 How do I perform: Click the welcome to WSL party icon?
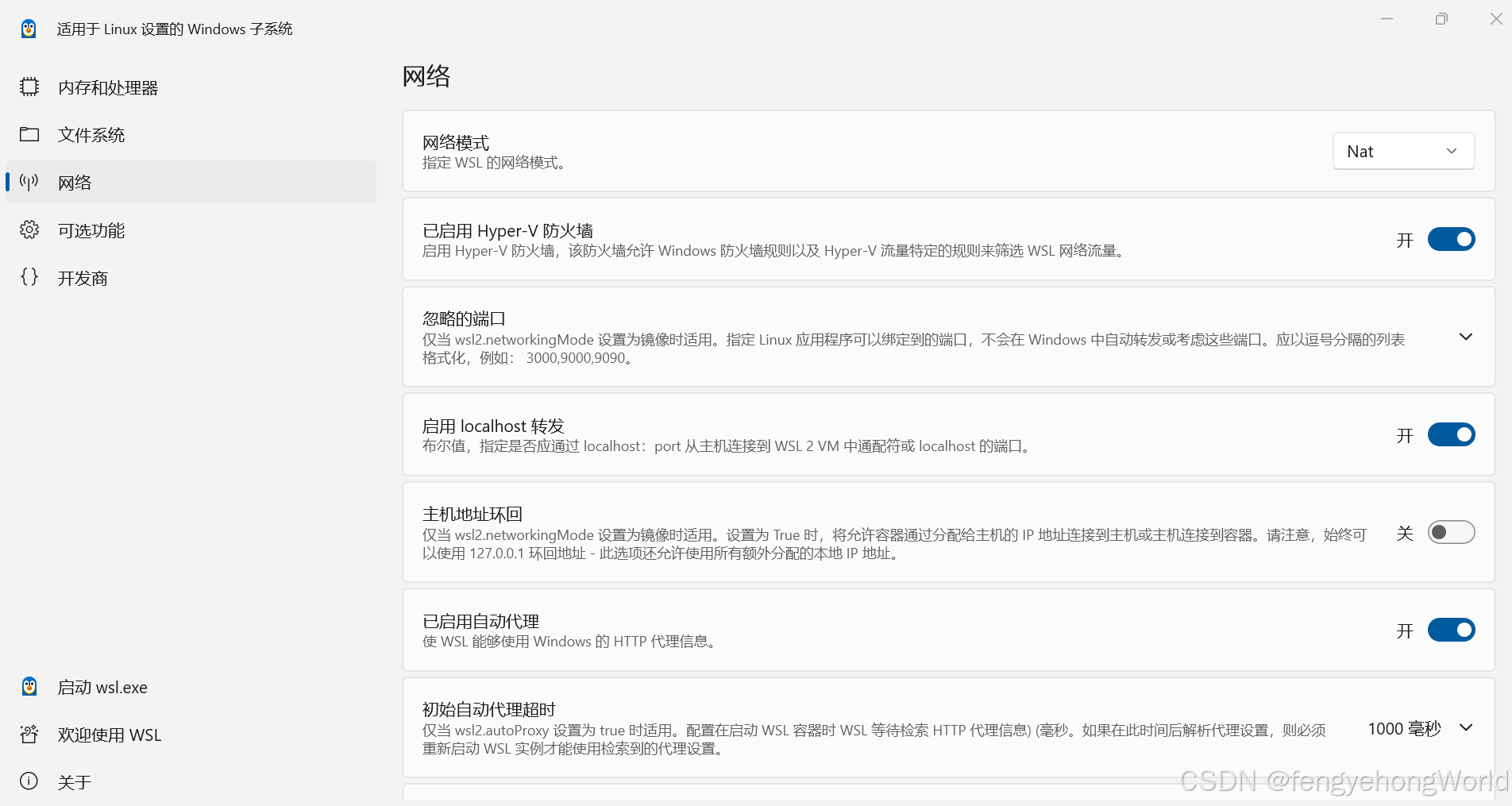pos(29,735)
